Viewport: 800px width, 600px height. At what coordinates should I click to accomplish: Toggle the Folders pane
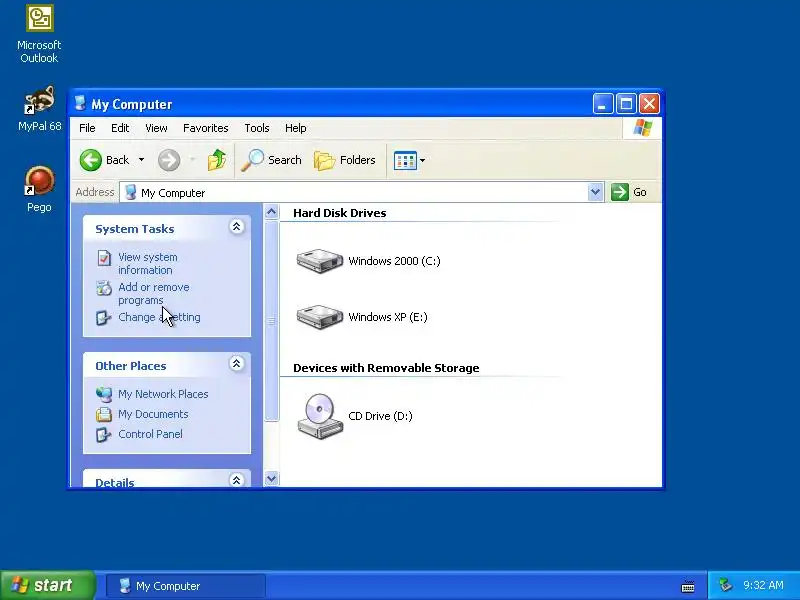click(x=345, y=160)
